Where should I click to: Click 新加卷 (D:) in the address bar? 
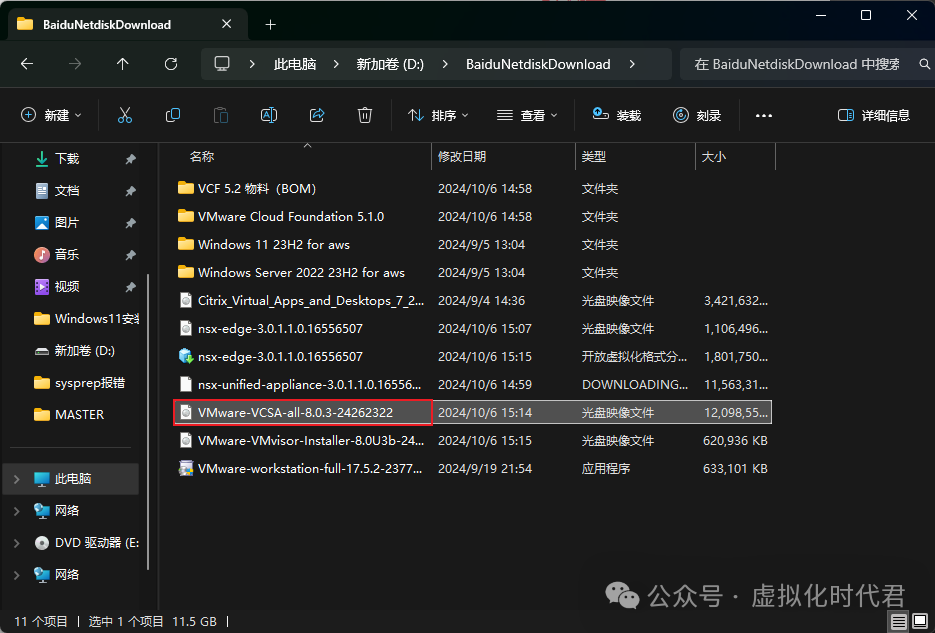coord(390,64)
